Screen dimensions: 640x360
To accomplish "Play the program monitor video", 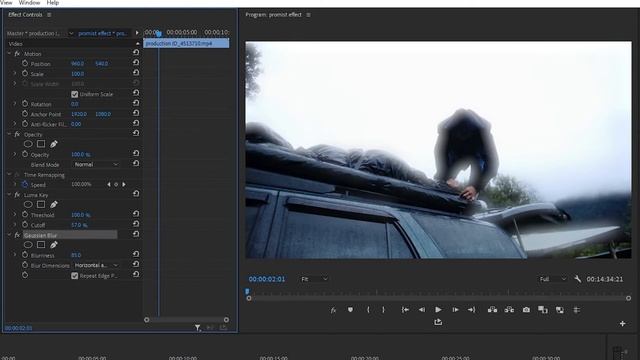I will [438, 310].
